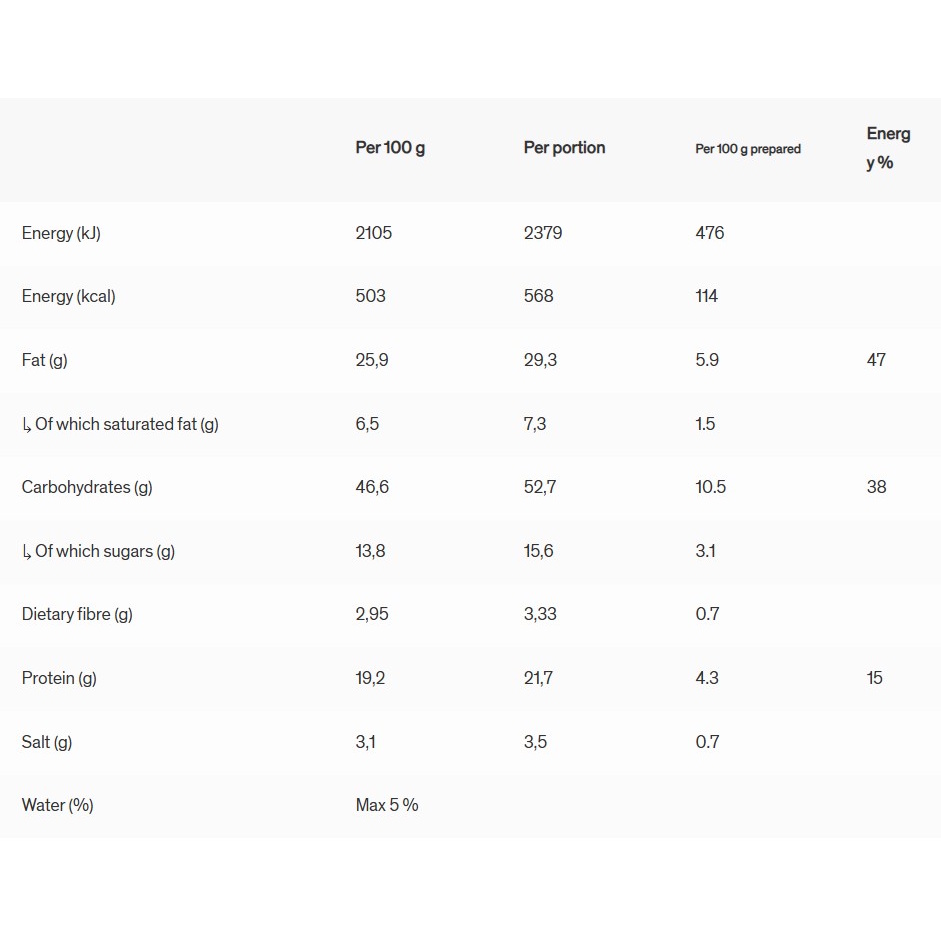This screenshot has width=941, height=941.
Task: Click the carbohydrates energy percentage value 38
Action: click(x=876, y=487)
